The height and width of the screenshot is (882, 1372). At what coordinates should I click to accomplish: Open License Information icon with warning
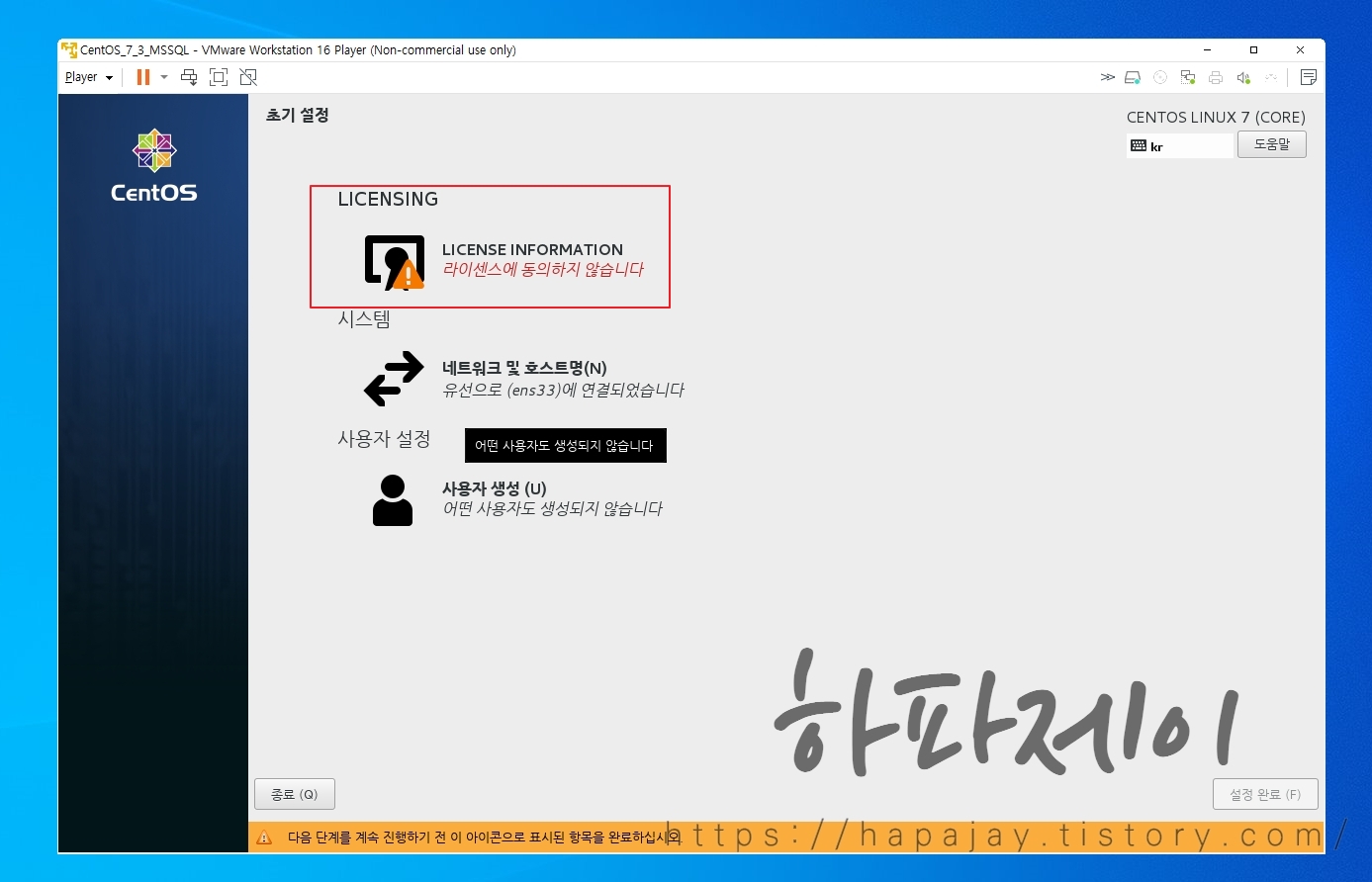tap(395, 262)
